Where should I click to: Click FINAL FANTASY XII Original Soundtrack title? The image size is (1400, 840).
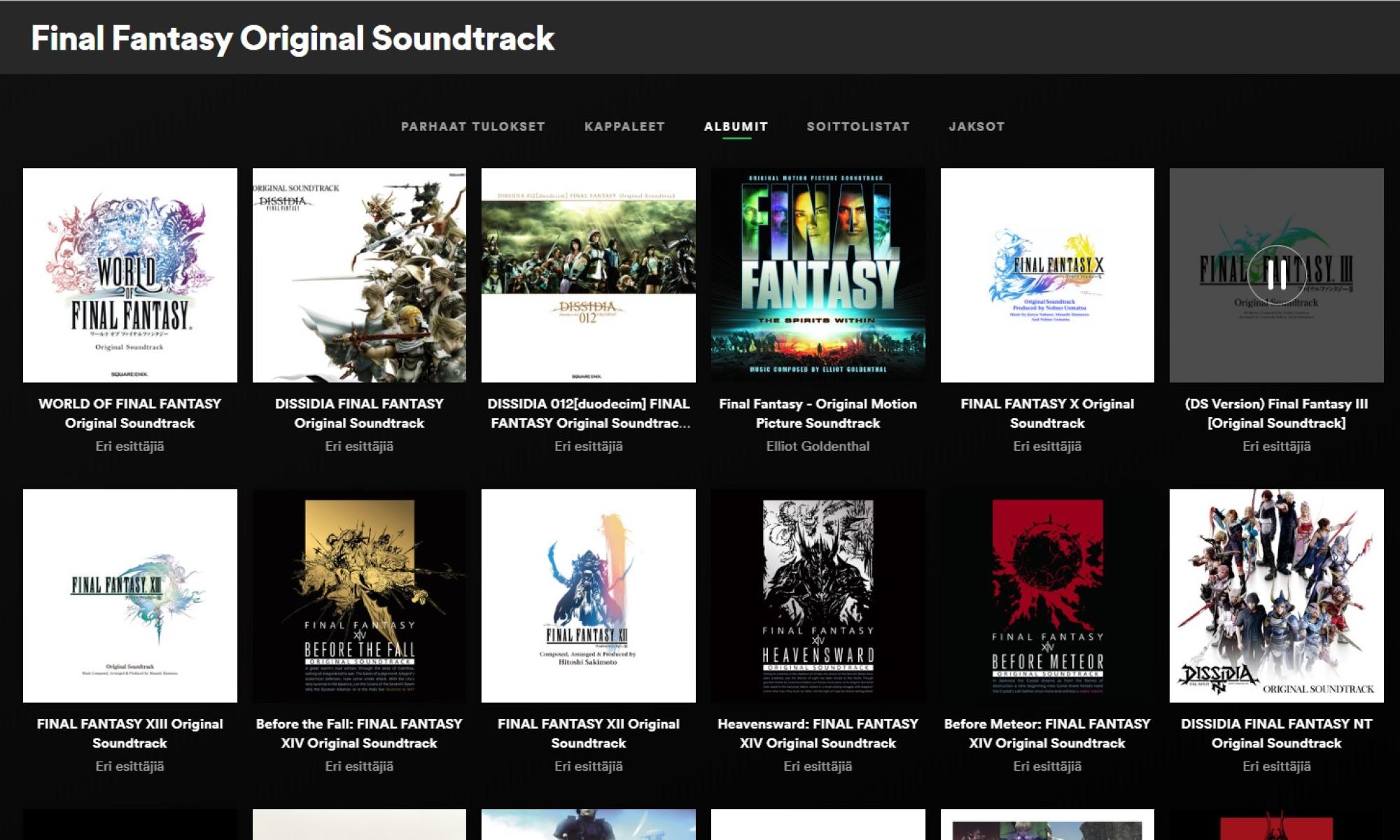click(589, 733)
